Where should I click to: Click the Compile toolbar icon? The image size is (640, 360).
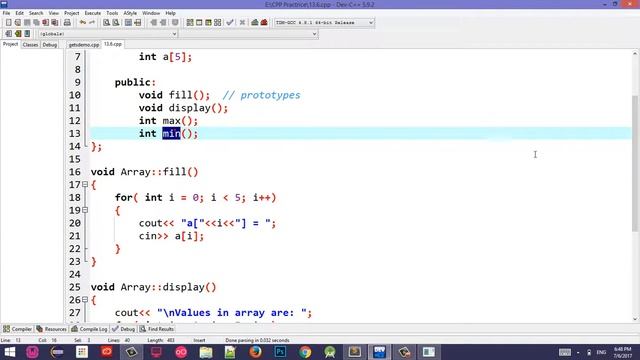pos(190,22)
